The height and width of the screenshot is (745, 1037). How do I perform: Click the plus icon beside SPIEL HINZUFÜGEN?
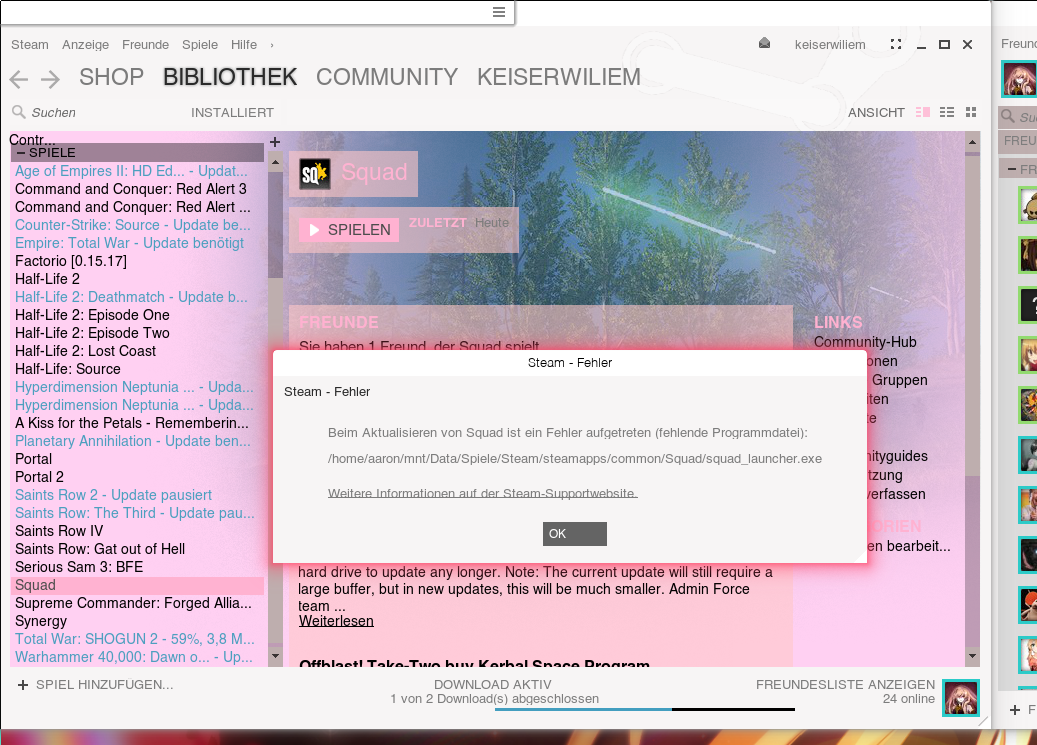click(22, 685)
